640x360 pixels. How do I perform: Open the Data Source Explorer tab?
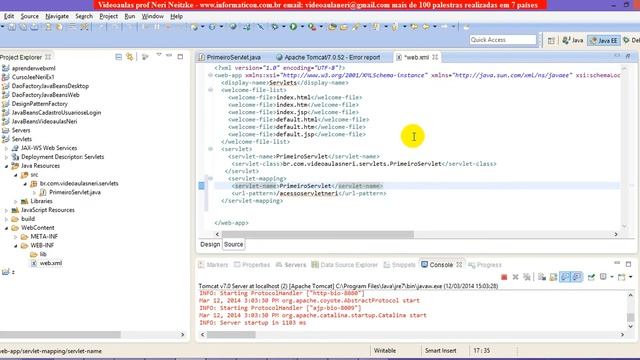(344, 265)
